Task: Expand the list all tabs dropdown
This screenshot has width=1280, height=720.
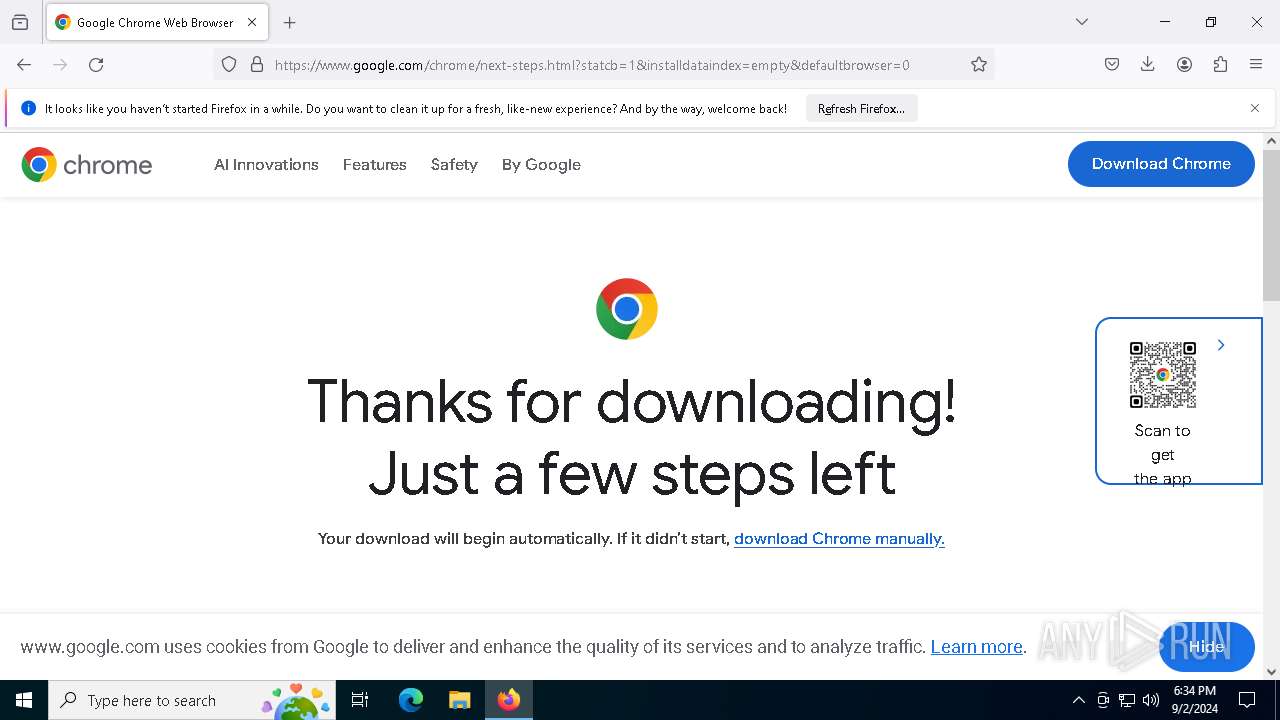Action: 1082,22
